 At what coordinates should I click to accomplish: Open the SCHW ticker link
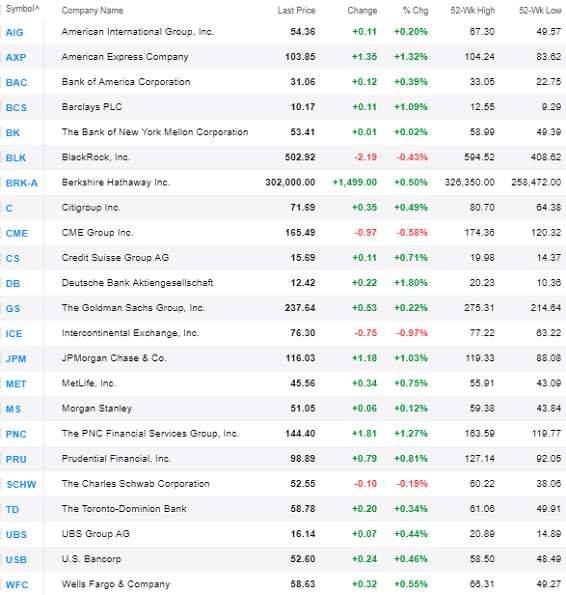click(x=21, y=484)
